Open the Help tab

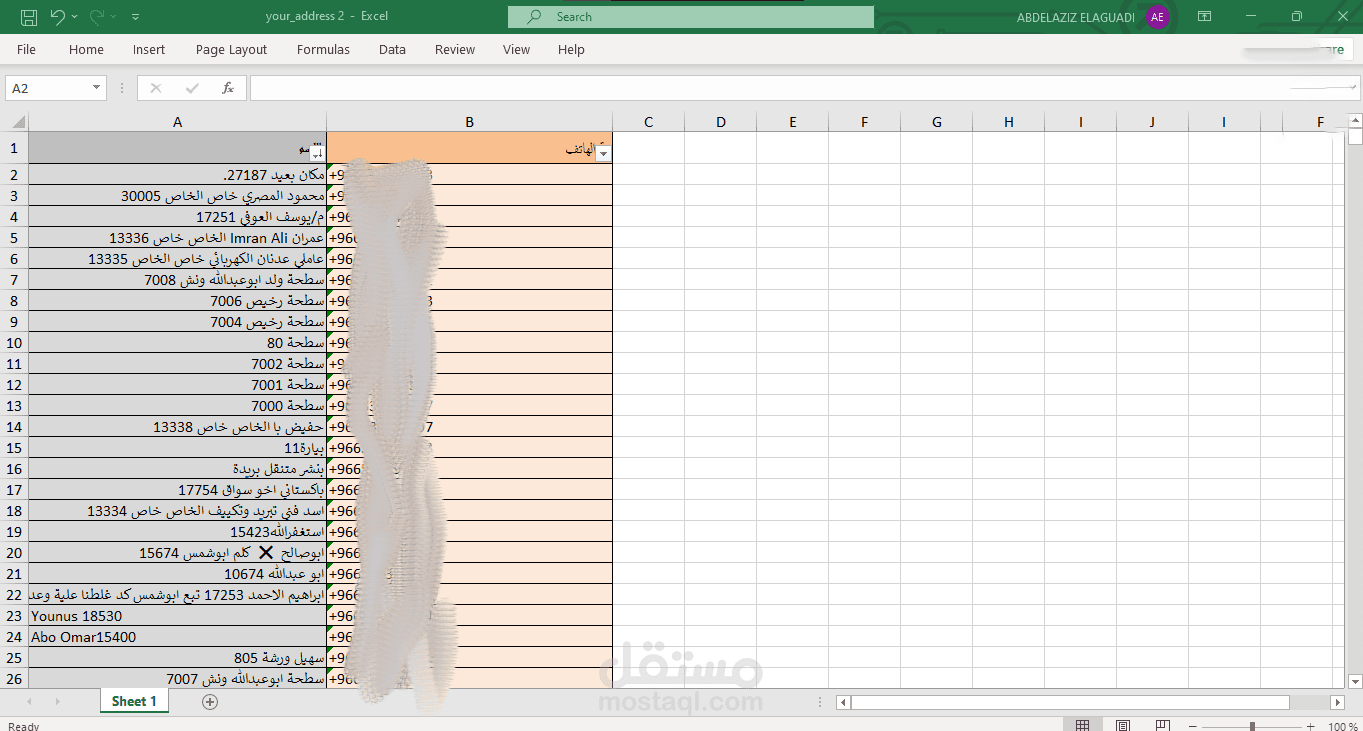(571, 50)
